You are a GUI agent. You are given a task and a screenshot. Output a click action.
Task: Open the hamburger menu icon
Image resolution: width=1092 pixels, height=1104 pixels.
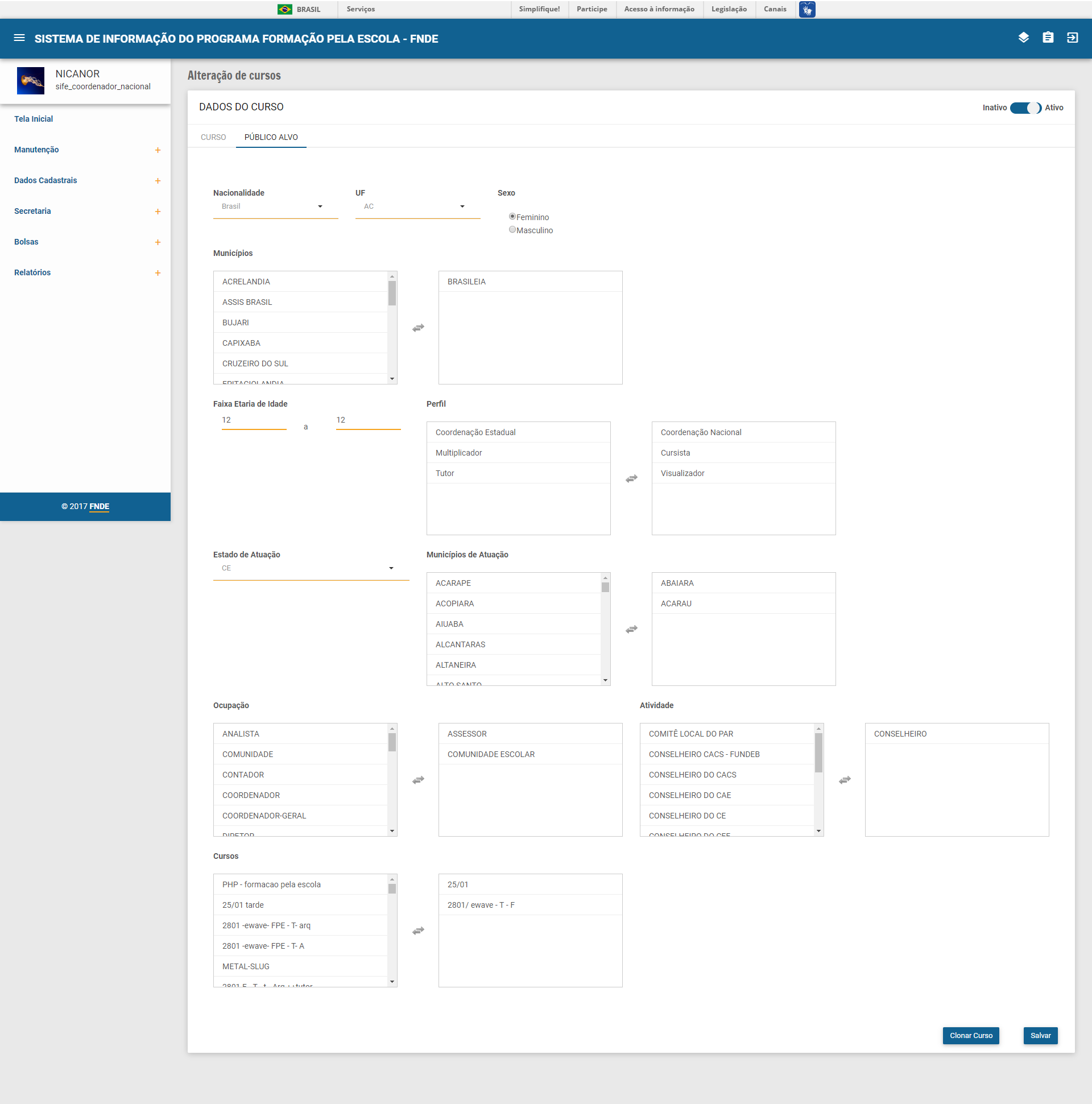[x=19, y=38]
